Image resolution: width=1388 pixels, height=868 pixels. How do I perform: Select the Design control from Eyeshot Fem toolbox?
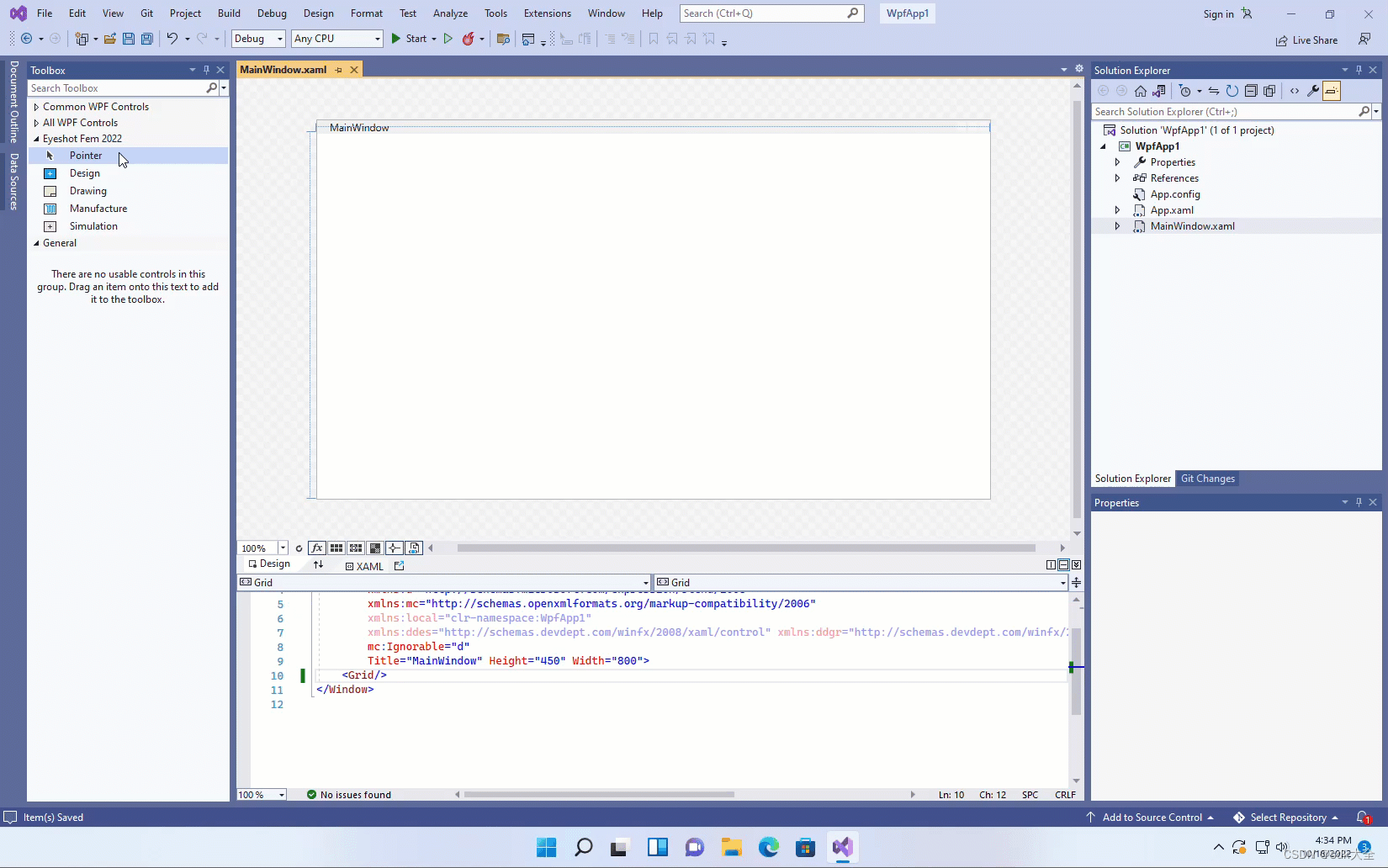coord(84,173)
